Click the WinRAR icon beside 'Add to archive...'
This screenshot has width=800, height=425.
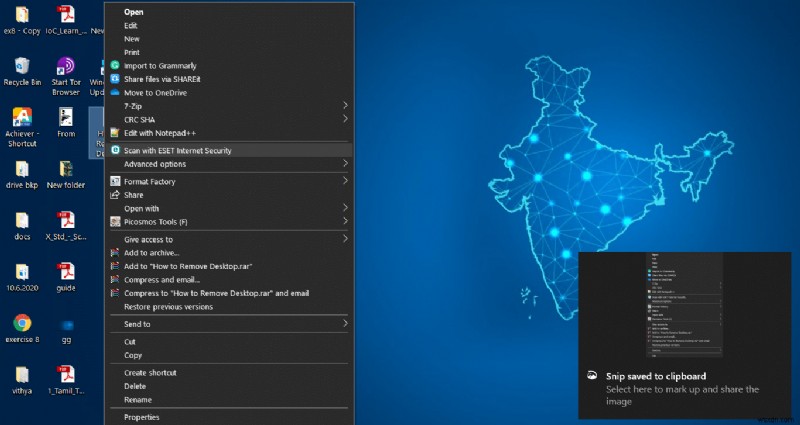tap(115, 253)
